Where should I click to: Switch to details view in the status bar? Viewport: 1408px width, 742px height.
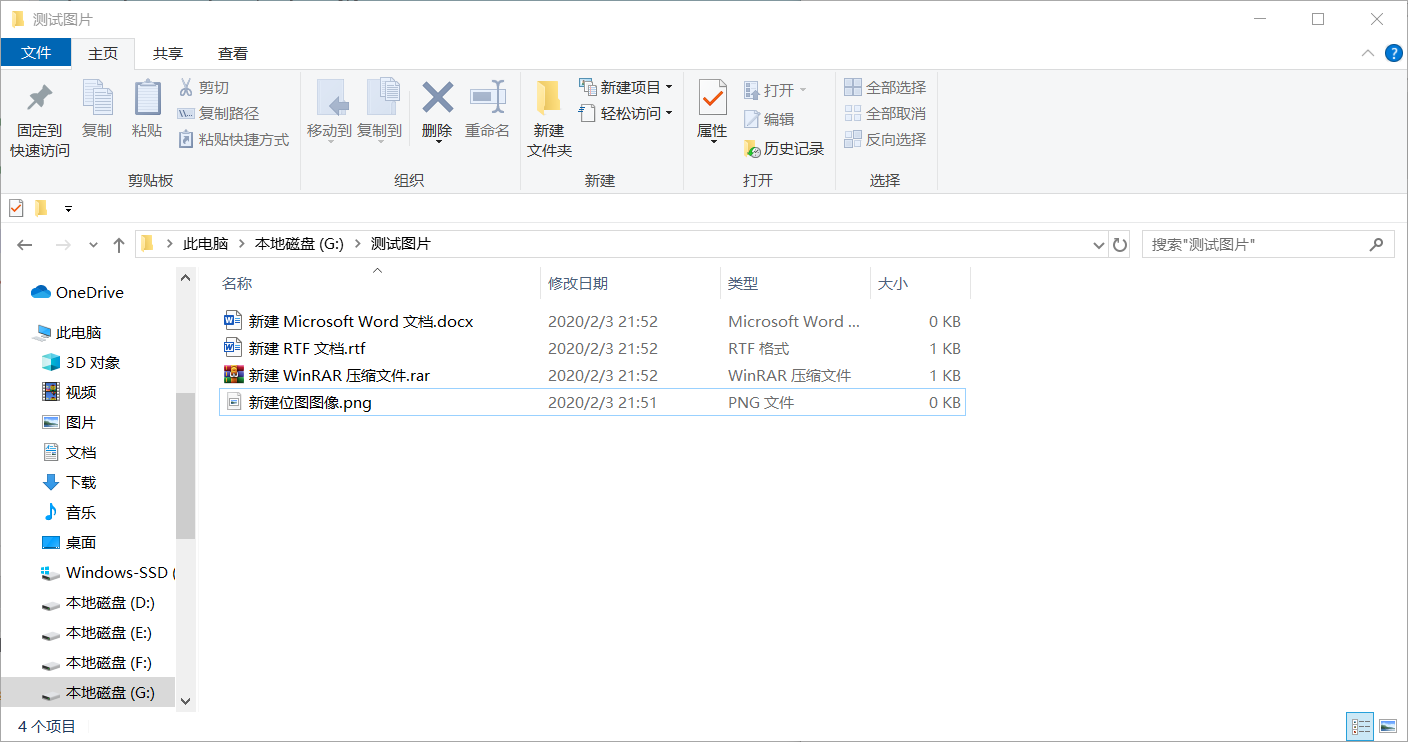[x=1361, y=726]
